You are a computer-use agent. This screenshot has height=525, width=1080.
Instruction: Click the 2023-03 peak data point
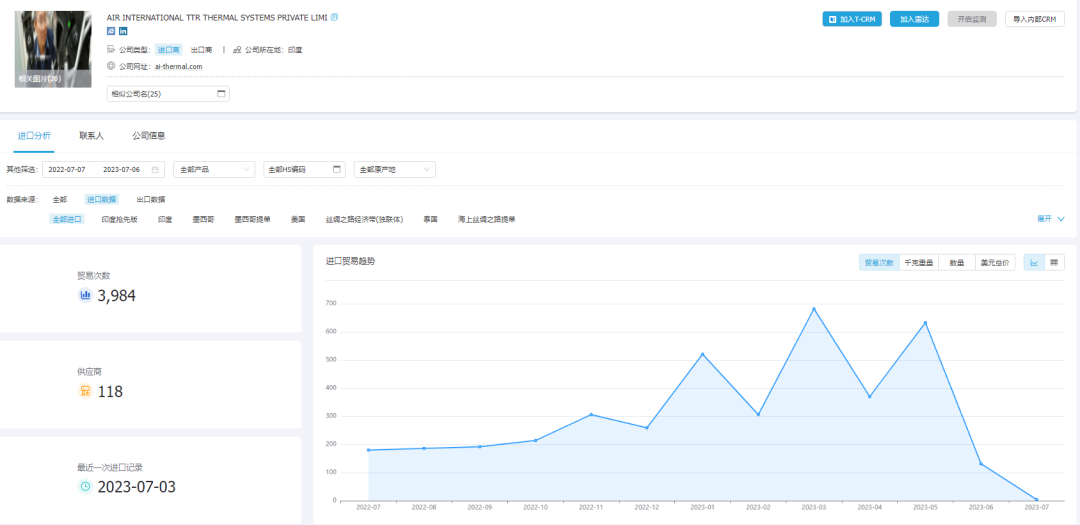pyautogui.click(x=813, y=309)
